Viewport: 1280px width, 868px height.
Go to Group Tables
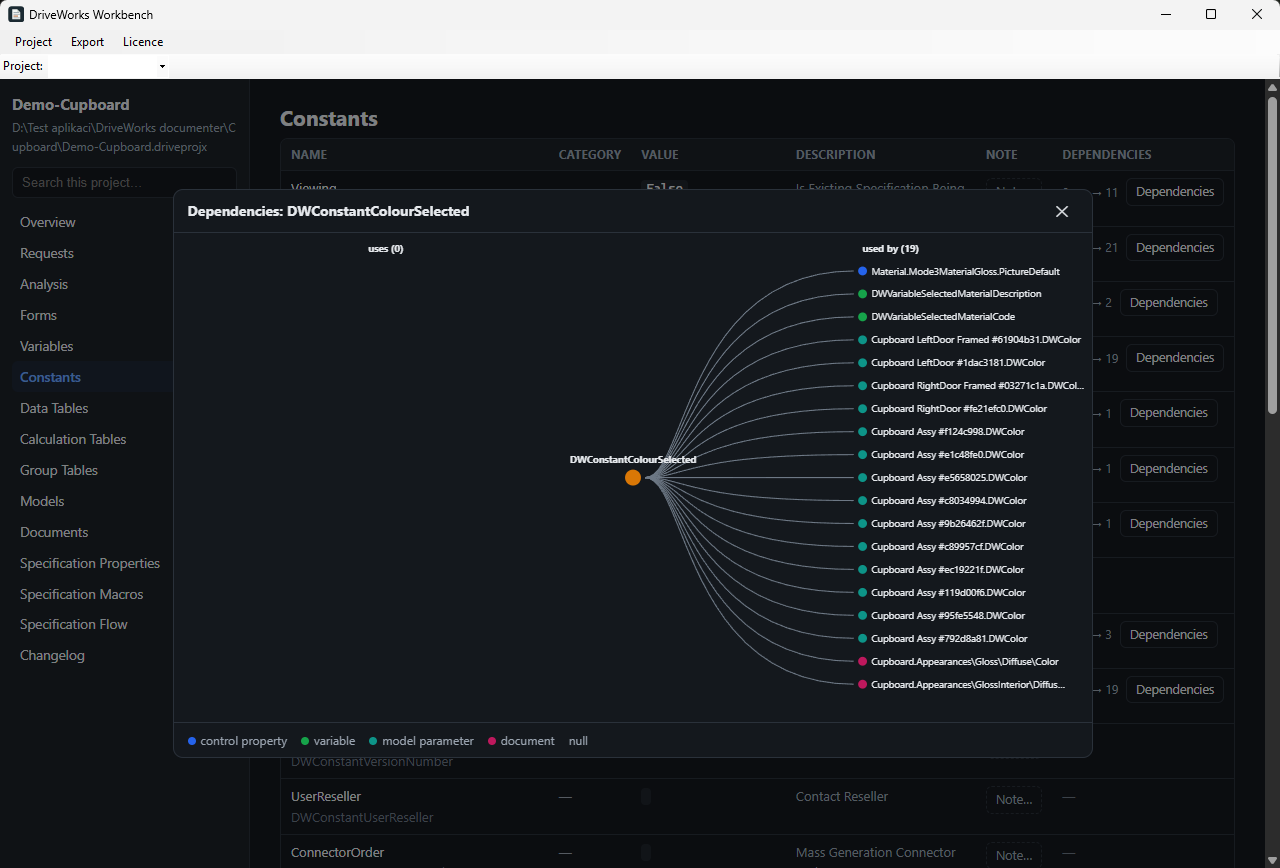(59, 470)
